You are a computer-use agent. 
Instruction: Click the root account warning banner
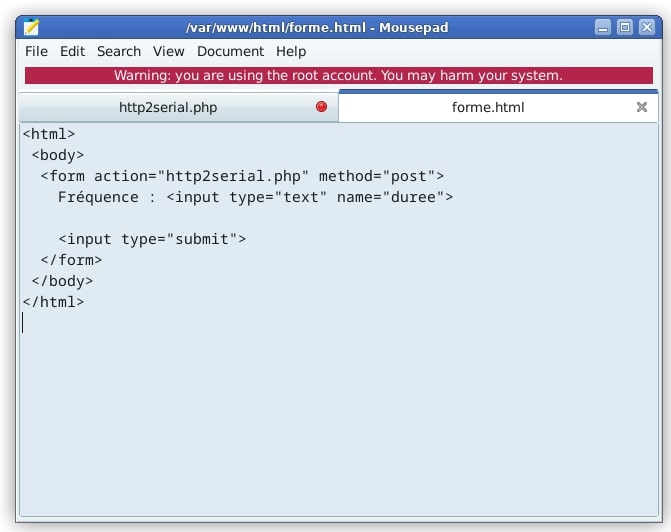pyautogui.click(x=338, y=75)
